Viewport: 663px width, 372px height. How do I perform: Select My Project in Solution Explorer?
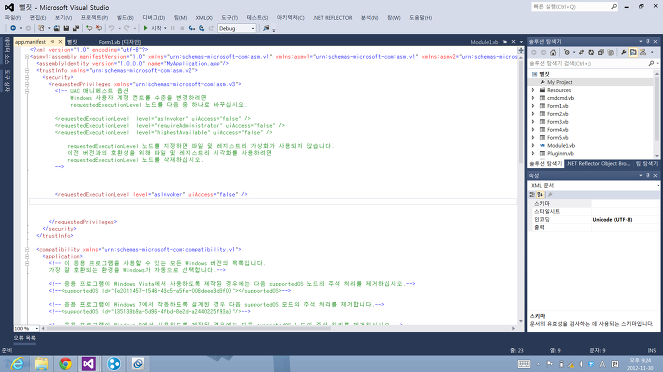[559, 82]
